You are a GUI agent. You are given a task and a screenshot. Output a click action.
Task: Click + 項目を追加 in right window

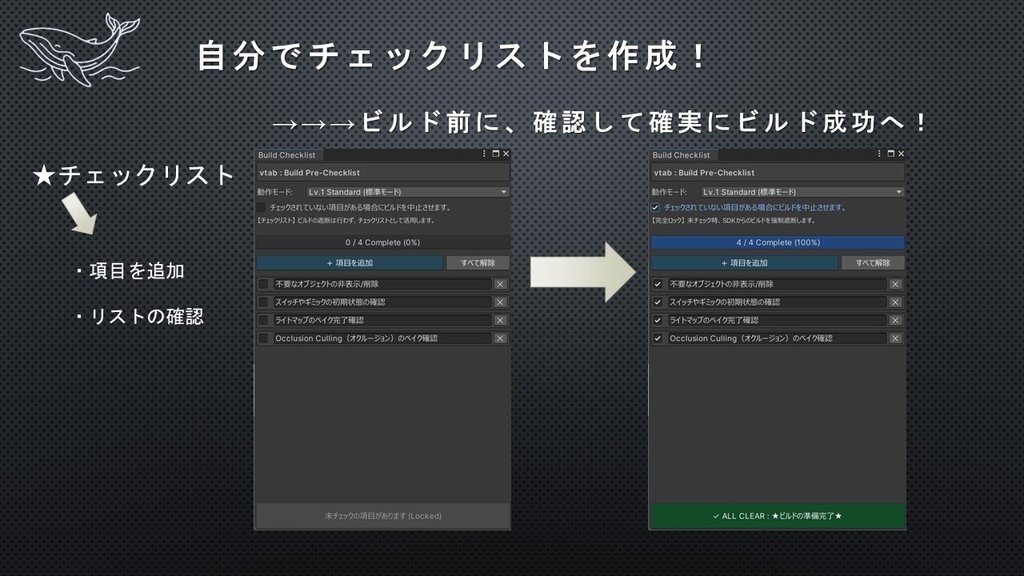(744, 263)
